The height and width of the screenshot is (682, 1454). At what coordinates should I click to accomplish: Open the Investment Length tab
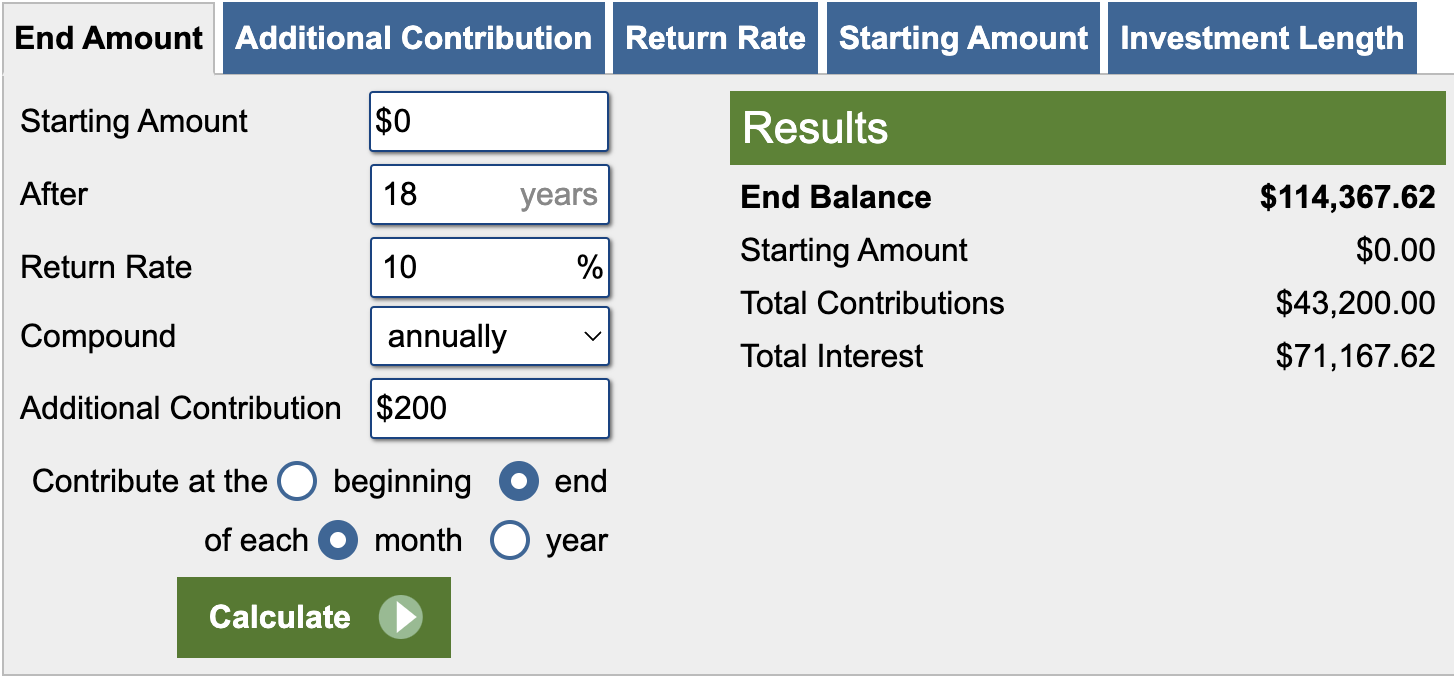click(x=1261, y=38)
